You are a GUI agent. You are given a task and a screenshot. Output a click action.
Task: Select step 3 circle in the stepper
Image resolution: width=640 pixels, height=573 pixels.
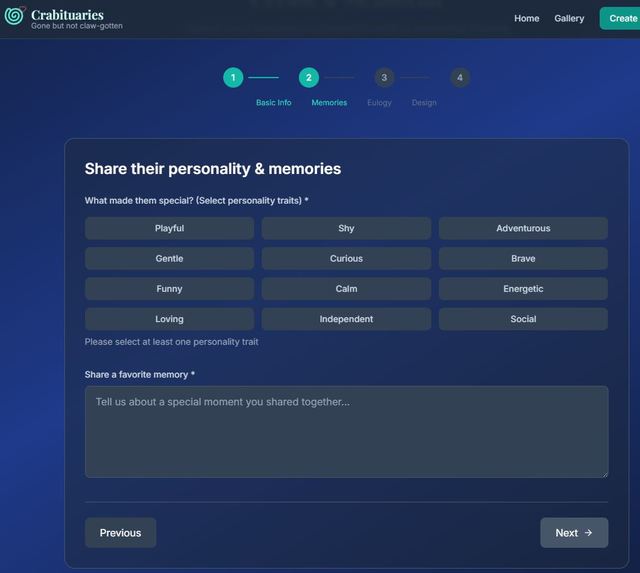tap(384, 78)
